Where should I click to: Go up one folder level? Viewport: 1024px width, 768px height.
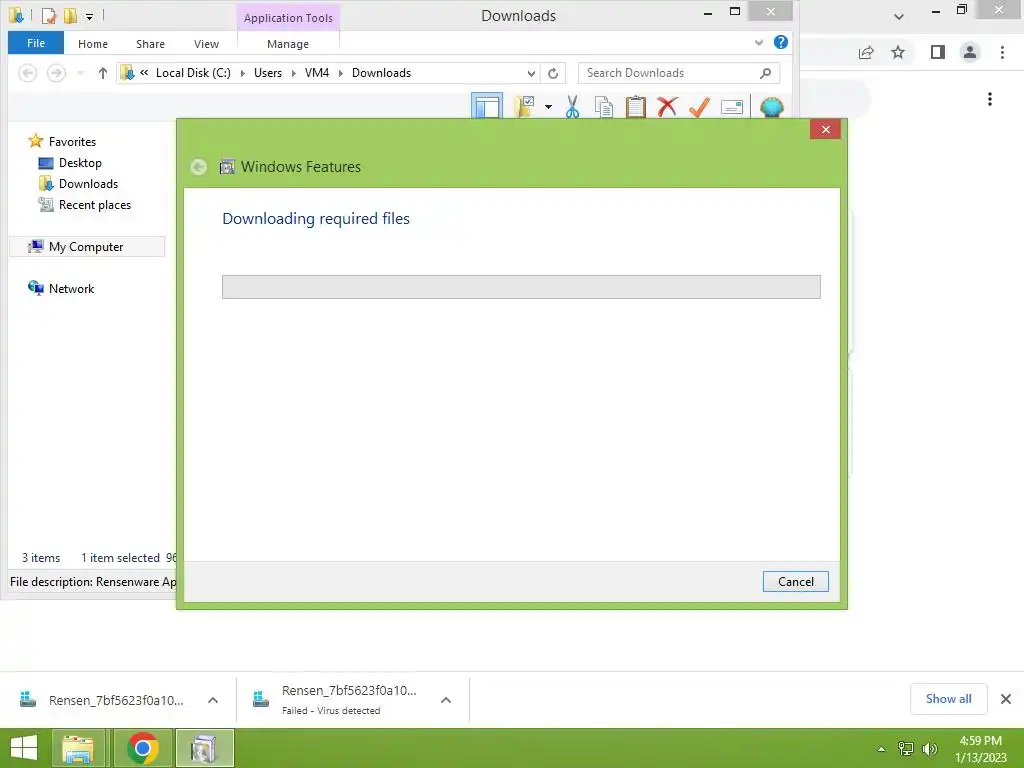tap(103, 73)
